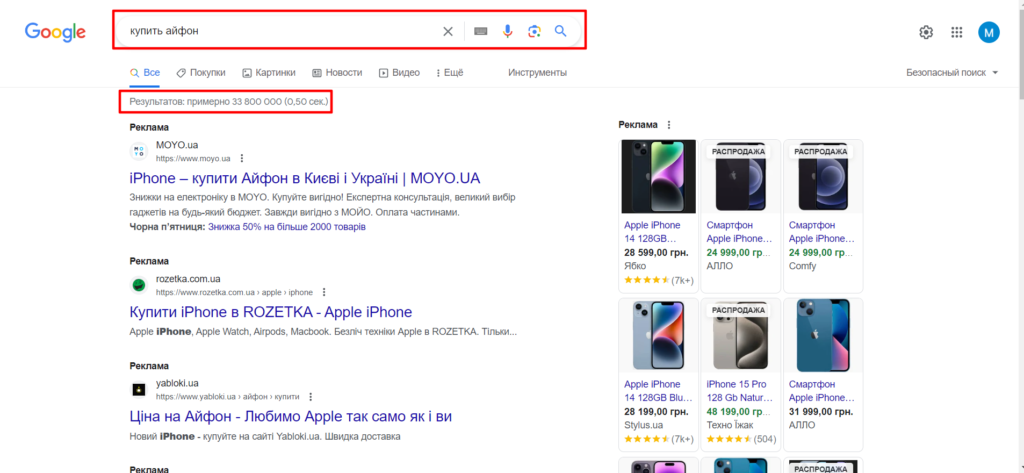Open Google Lens image search icon
Image resolution: width=1024 pixels, height=473 pixels.
[x=534, y=31]
